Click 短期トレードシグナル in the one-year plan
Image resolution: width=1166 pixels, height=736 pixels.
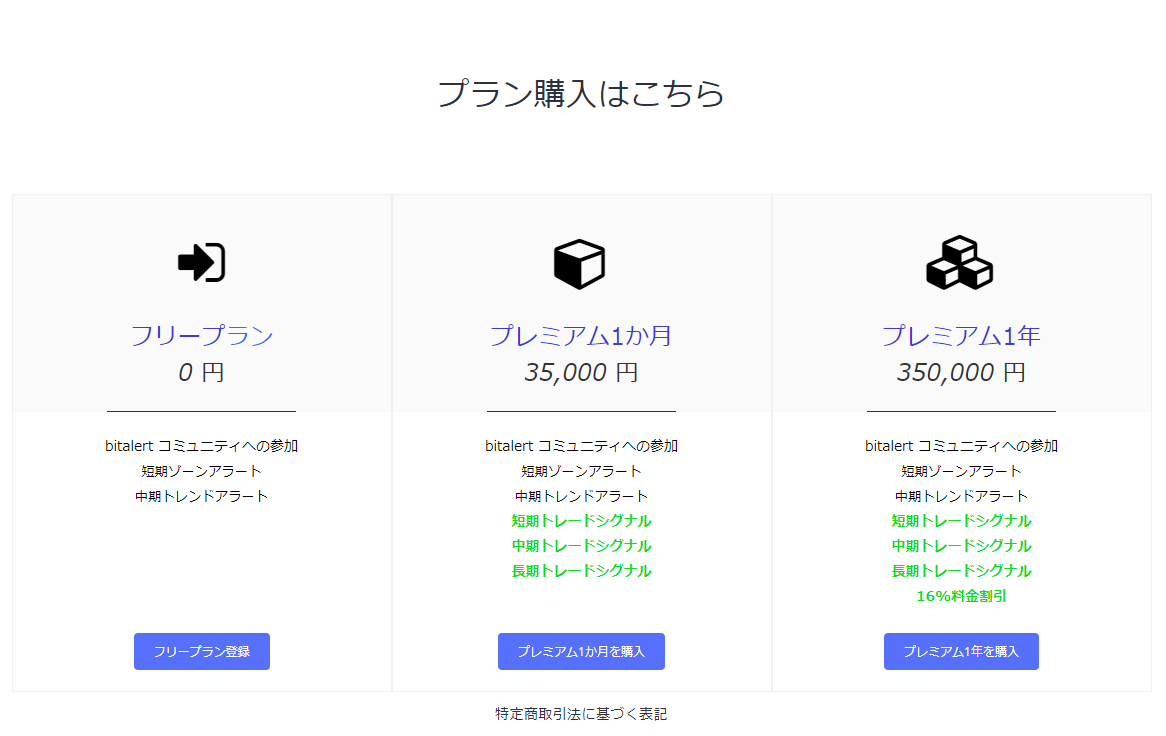(x=961, y=521)
